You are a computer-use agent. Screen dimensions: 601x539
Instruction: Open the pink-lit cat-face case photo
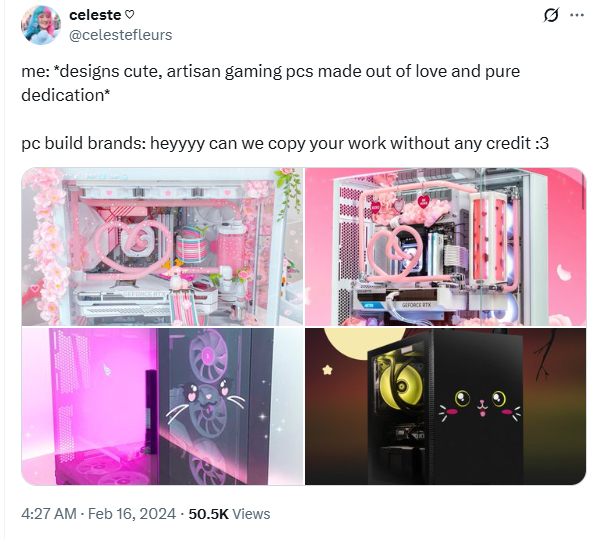(163, 406)
